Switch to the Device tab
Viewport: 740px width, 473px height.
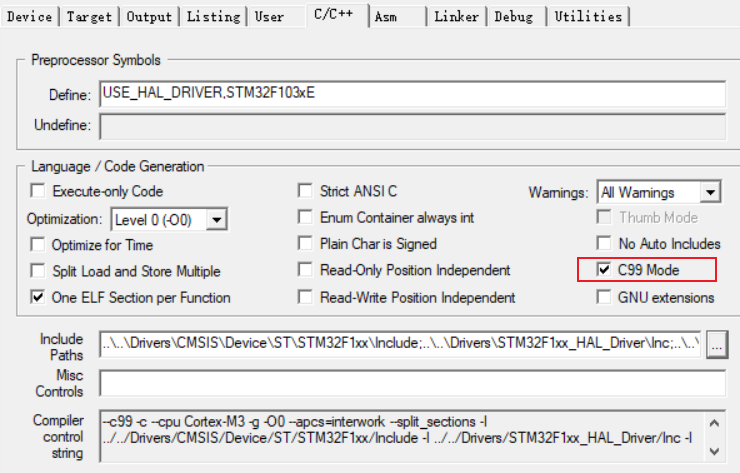tap(29, 16)
